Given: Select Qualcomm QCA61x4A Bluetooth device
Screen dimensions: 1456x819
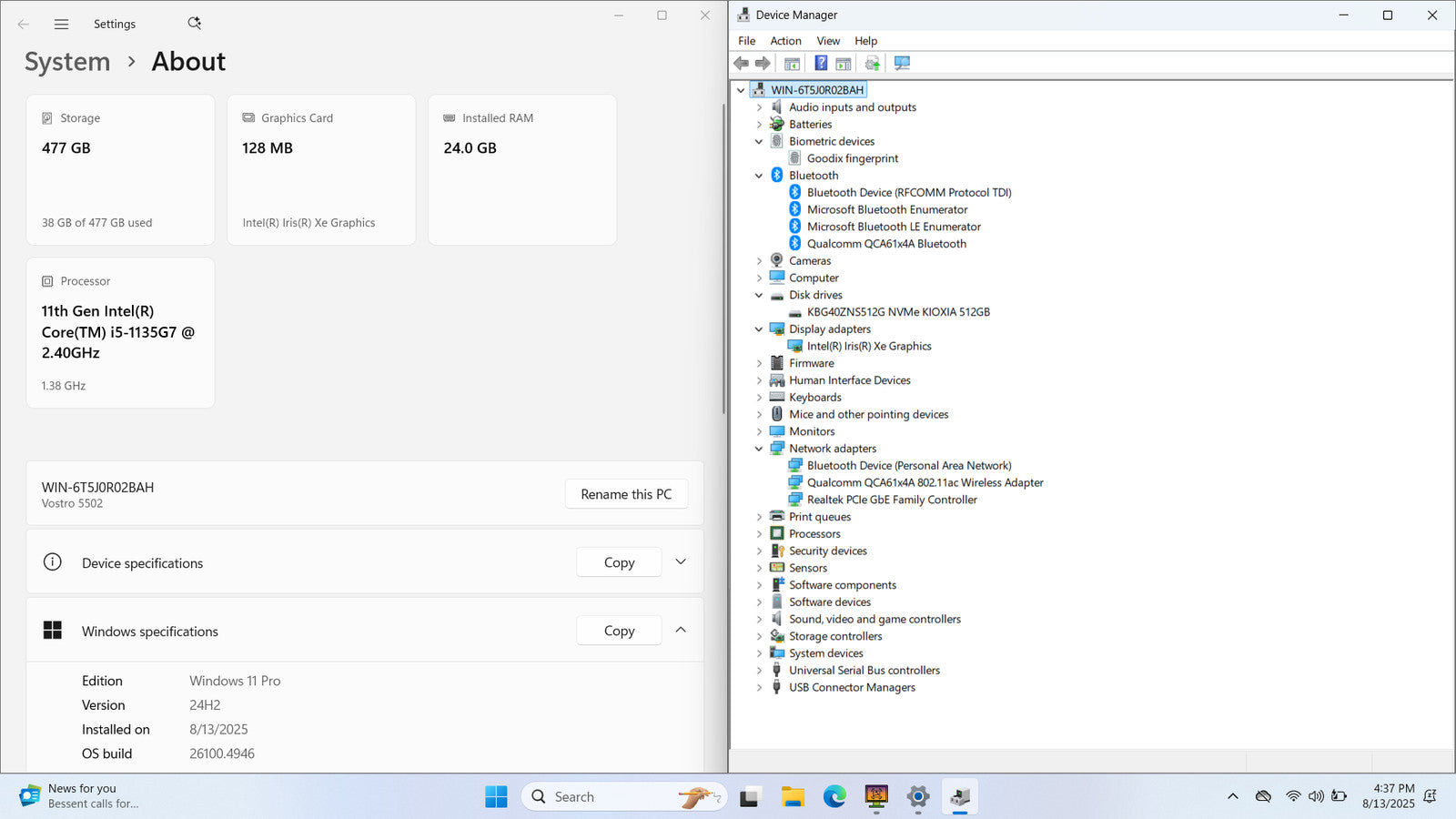Looking at the screenshot, I should (x=885, y=244).
